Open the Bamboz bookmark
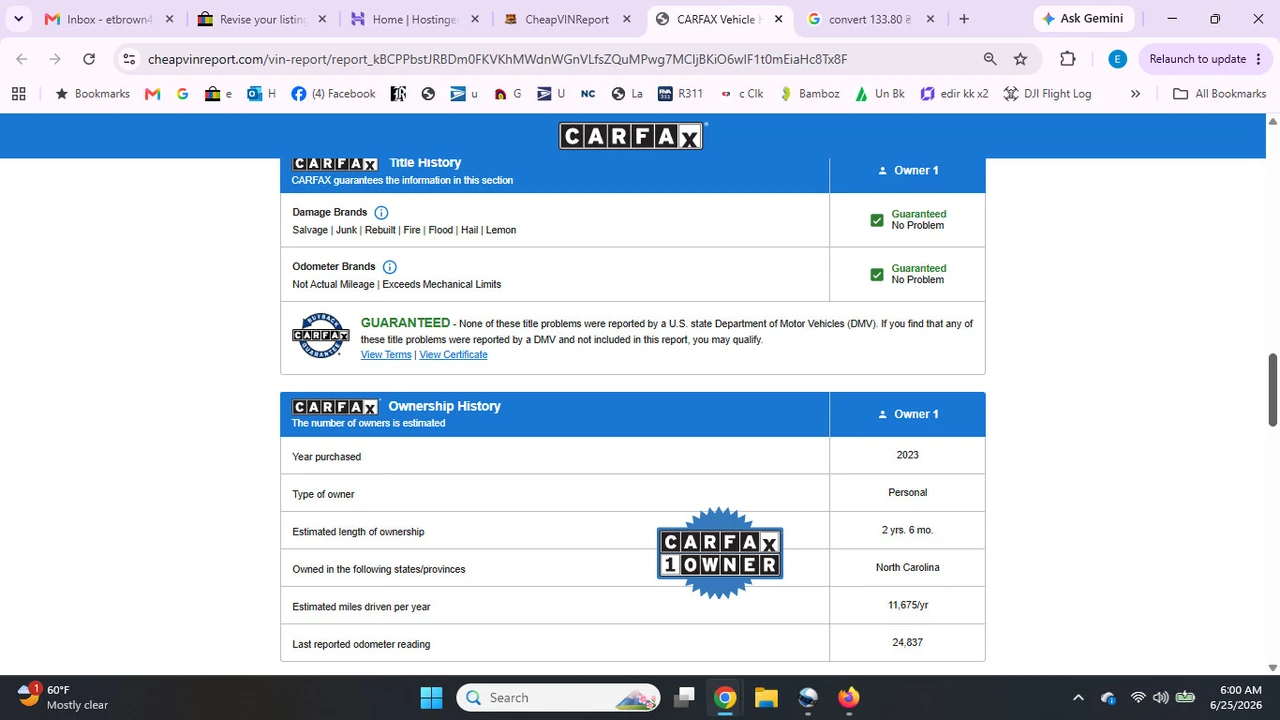The width and height of the screenshot is (1280, 720). (x=809, y=94)
